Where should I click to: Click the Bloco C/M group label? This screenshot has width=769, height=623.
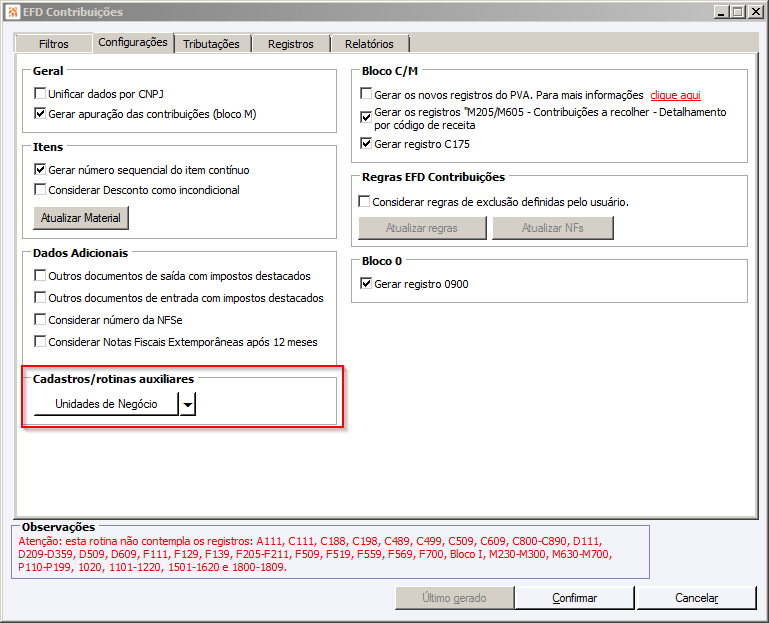390,71
